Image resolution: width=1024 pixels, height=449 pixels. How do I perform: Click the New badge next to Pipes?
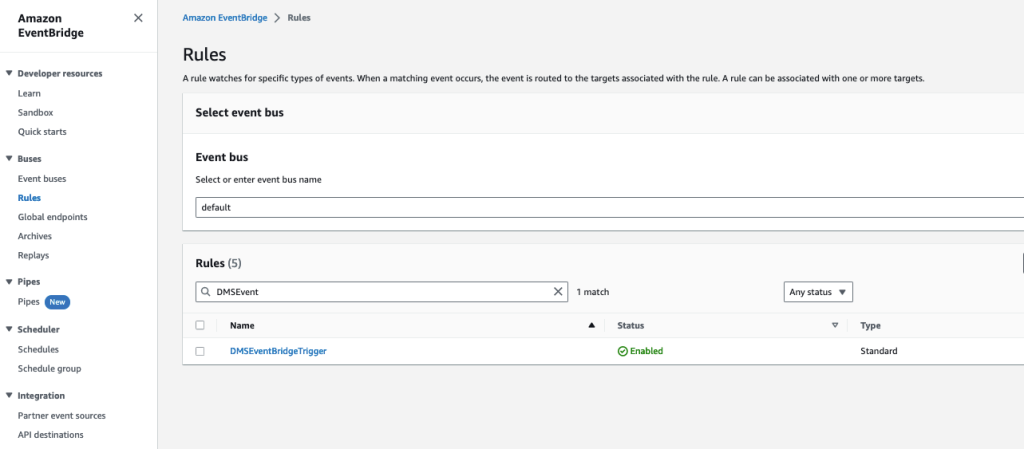click(57, 302)
